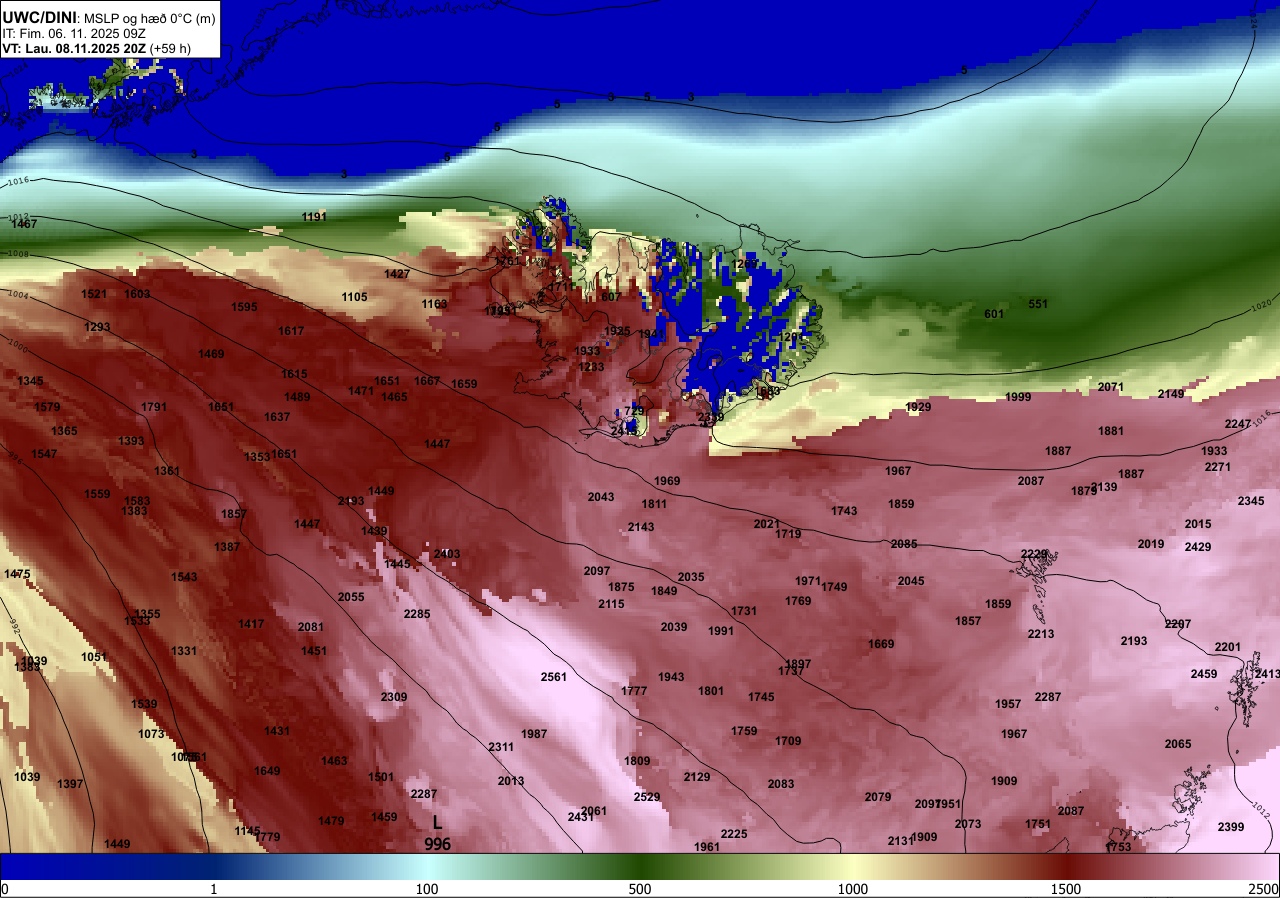Select the 2429 height label

tap(1198, 547)
